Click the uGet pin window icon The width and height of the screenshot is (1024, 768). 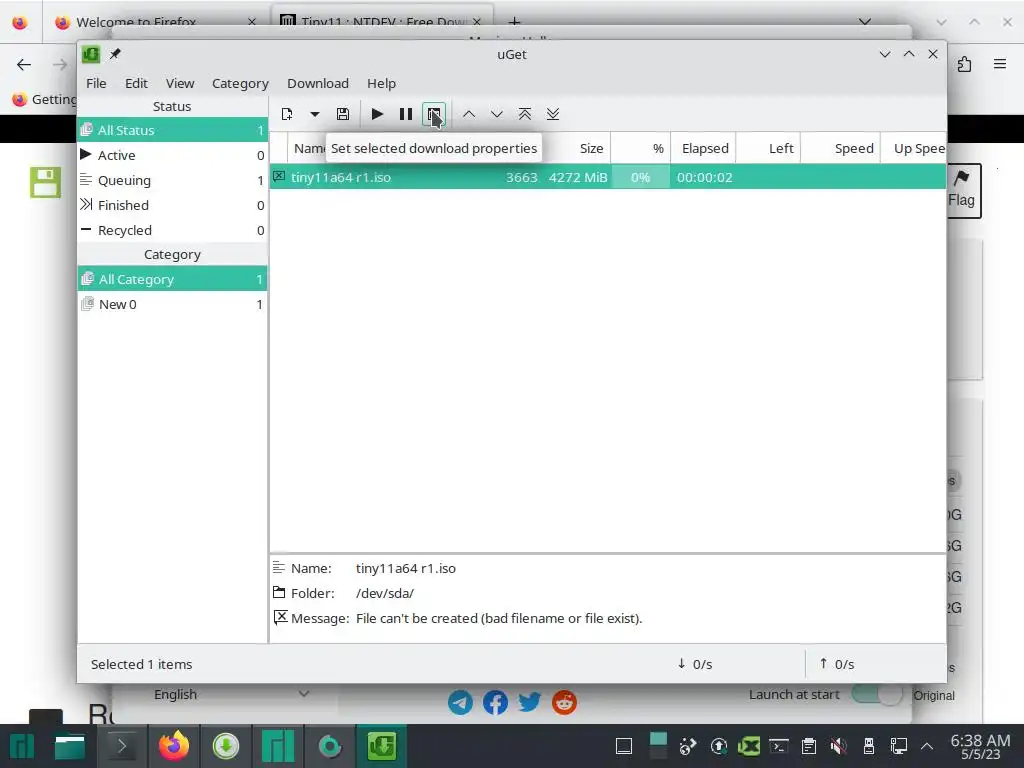115,54
